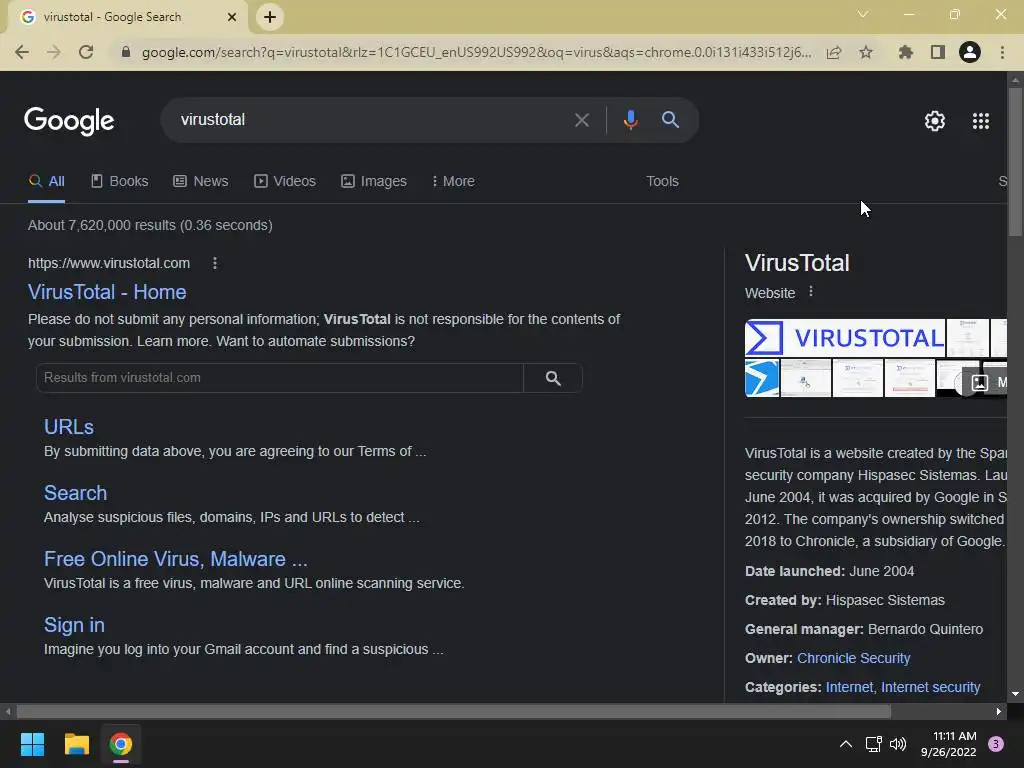This screenshot has height=768, width=1024.
Task: Click the browser back arrow
Action: click(x=22, y=52)
